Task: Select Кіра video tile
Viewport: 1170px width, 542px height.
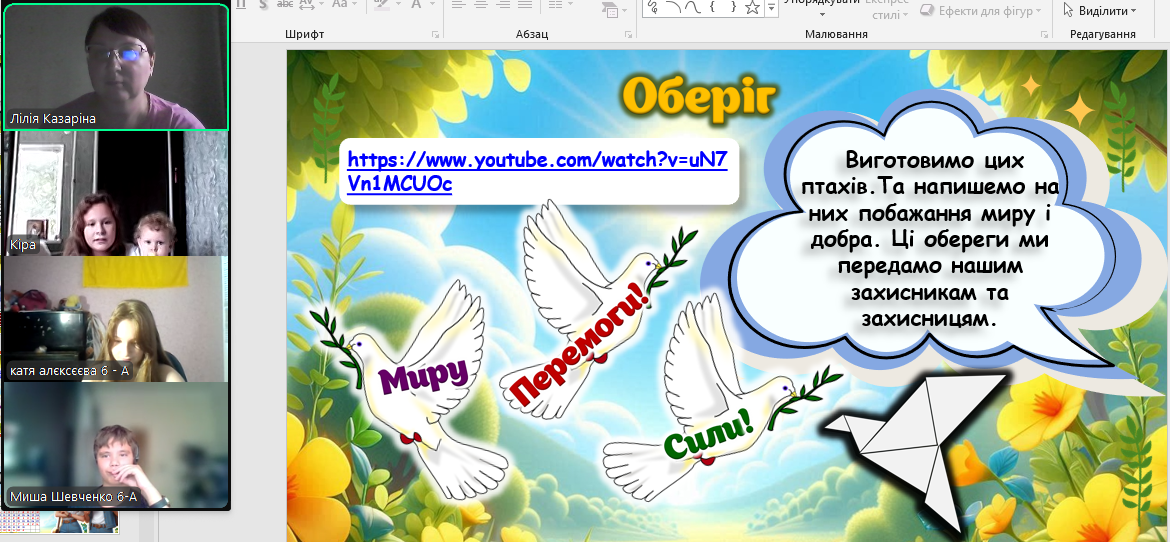Action: (116, 193)
